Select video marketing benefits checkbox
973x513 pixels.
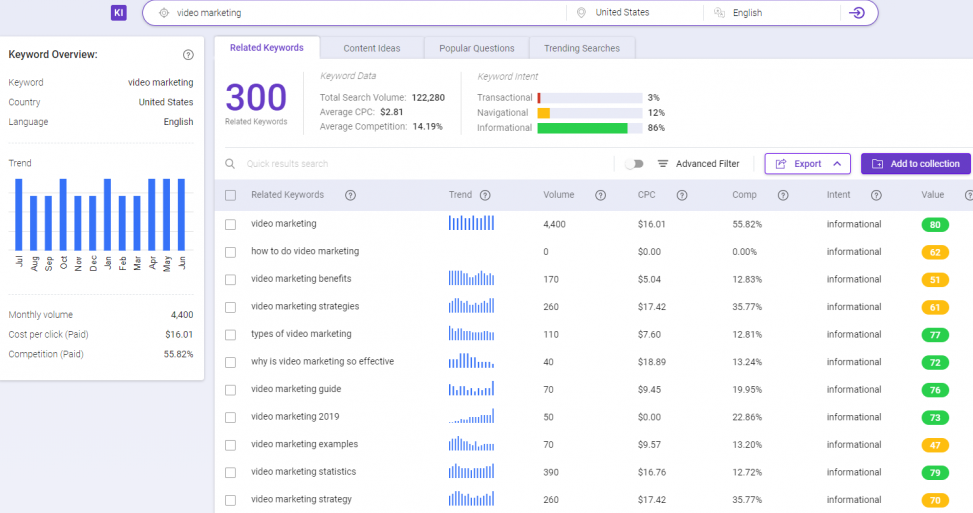pos(231,280)
